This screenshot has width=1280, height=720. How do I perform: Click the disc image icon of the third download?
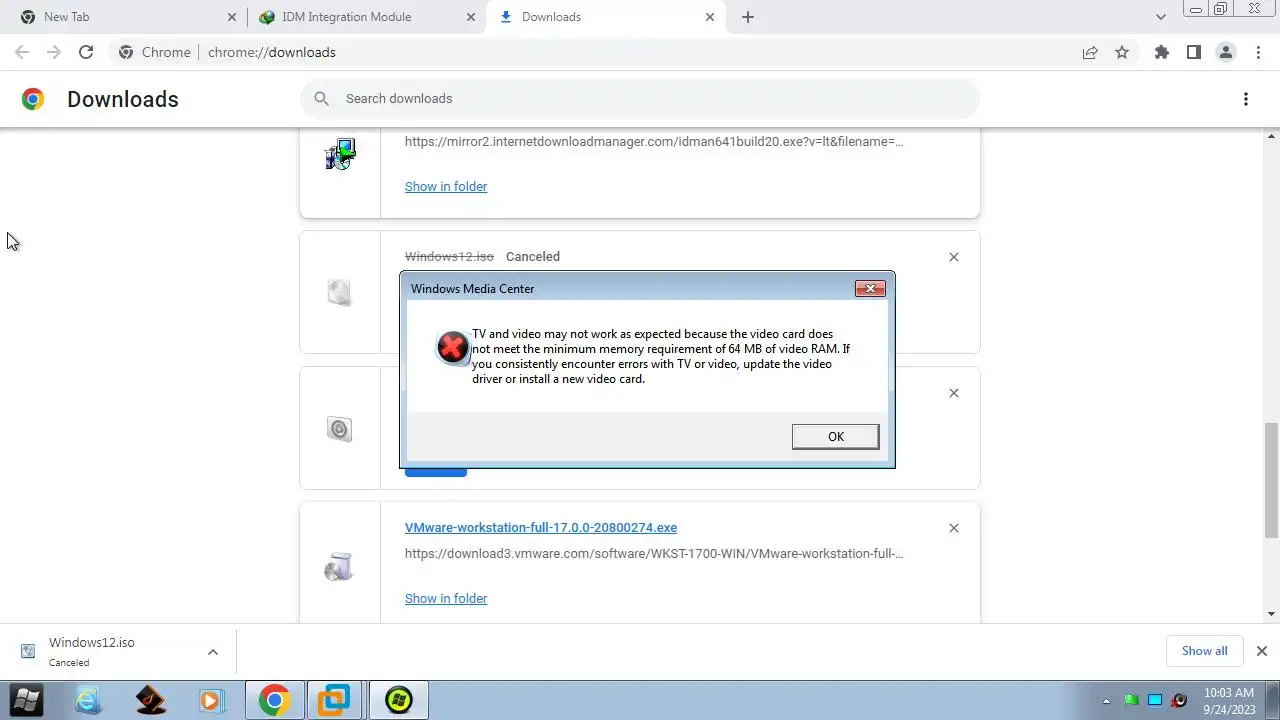(340, 429)
